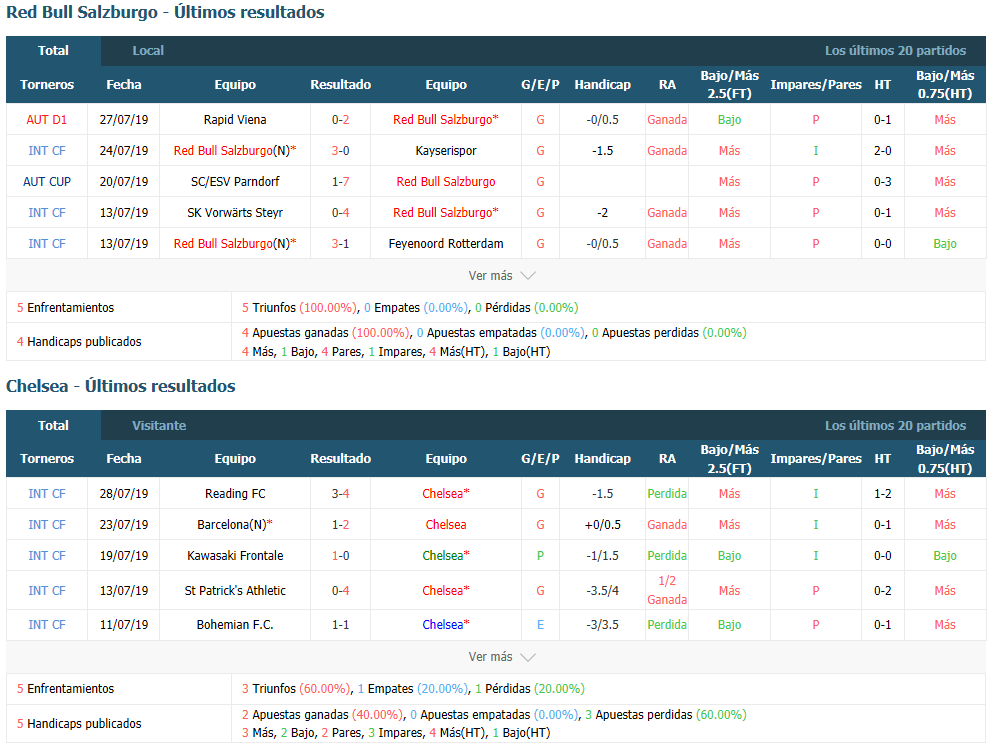Open the Rapid Viena team link
The width and height of the screenshot is (993, 749).
[235, 120]
